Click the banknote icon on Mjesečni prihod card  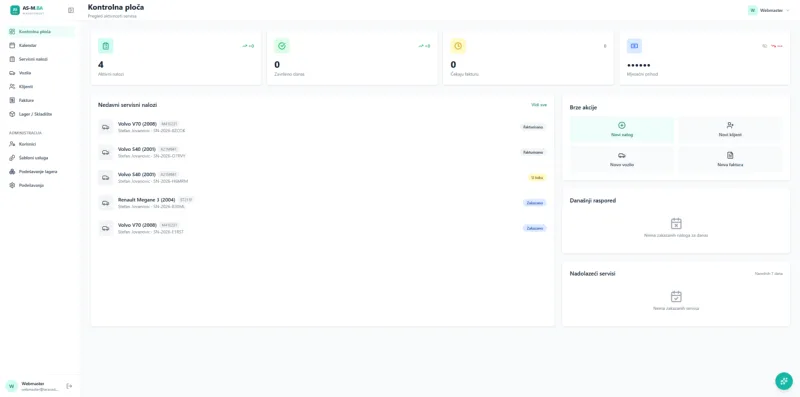pyautogui.click(x=634, y=46)
